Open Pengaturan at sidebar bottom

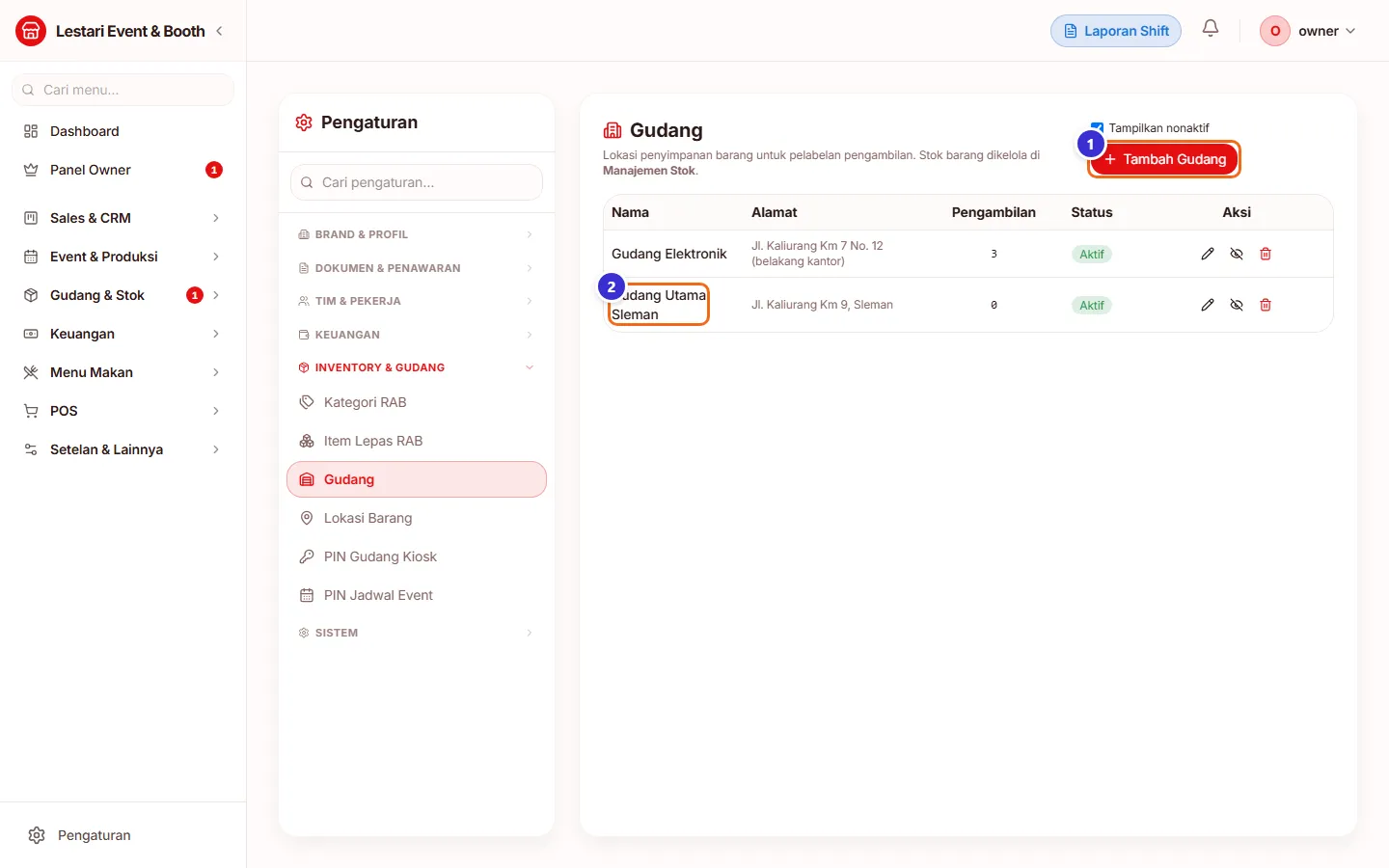point(123,835)
